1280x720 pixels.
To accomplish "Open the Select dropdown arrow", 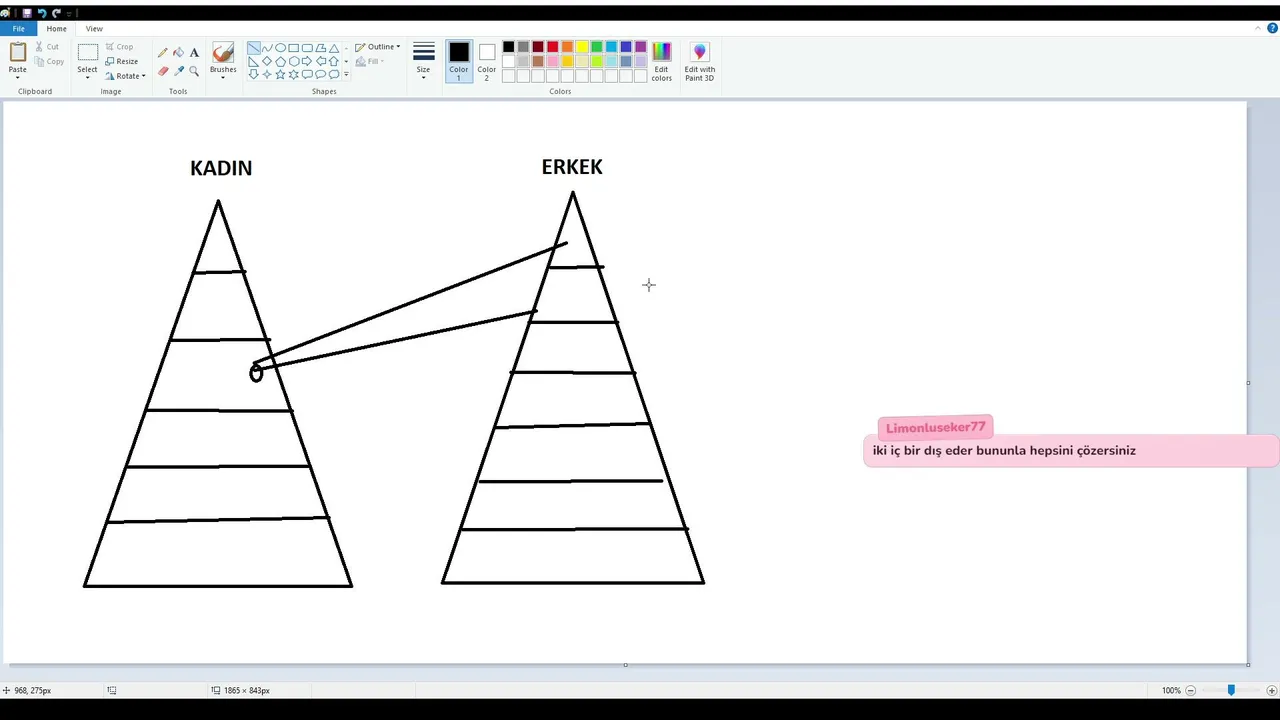I will tap(88, 77).
